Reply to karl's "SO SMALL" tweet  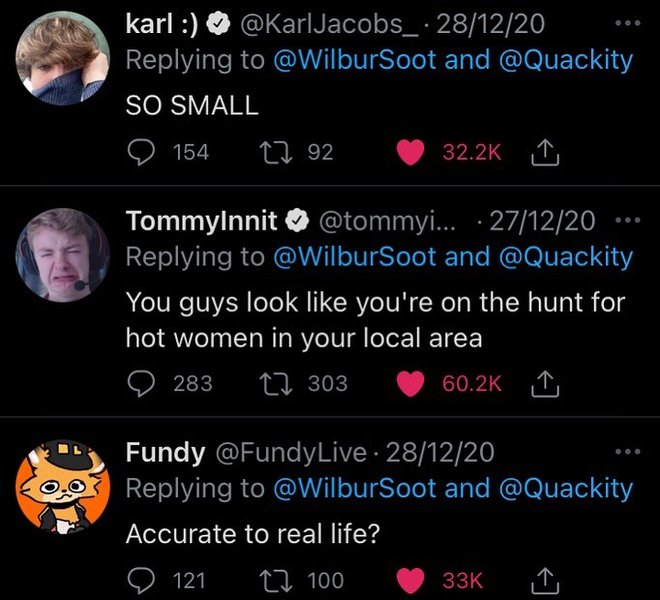(139, 152)
